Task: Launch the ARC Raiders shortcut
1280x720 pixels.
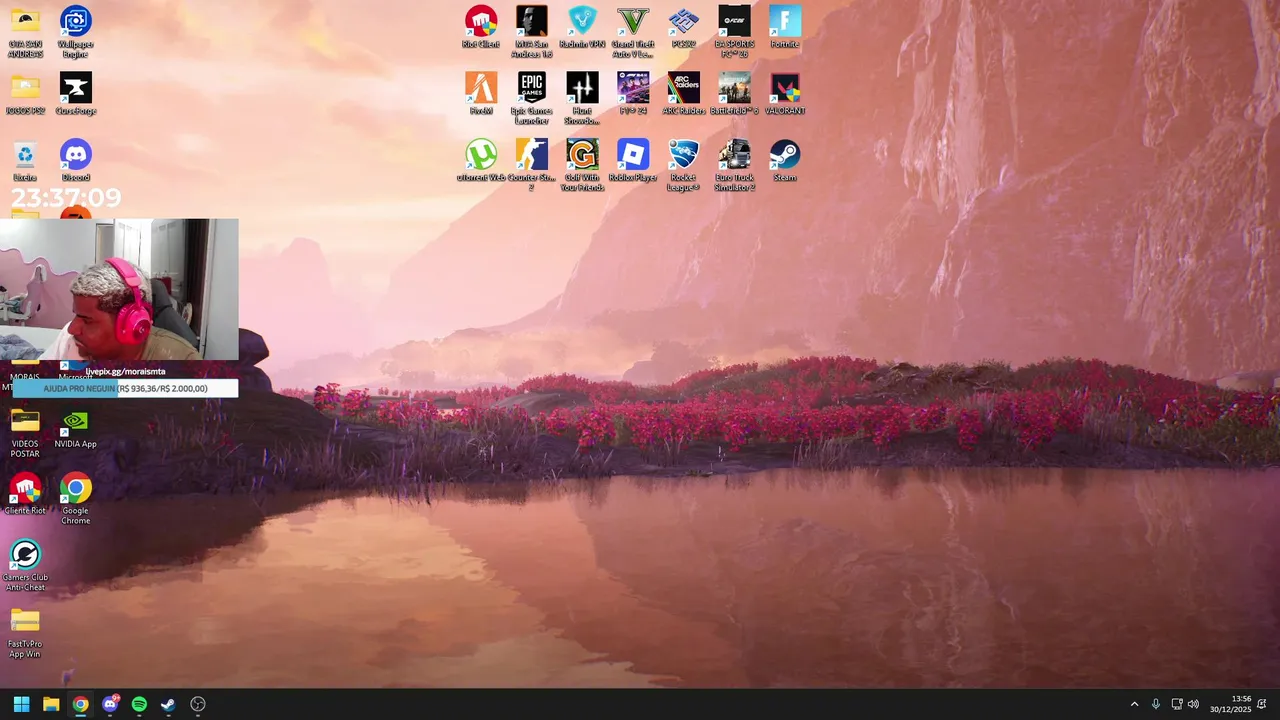Action: [x=684, y=94]
